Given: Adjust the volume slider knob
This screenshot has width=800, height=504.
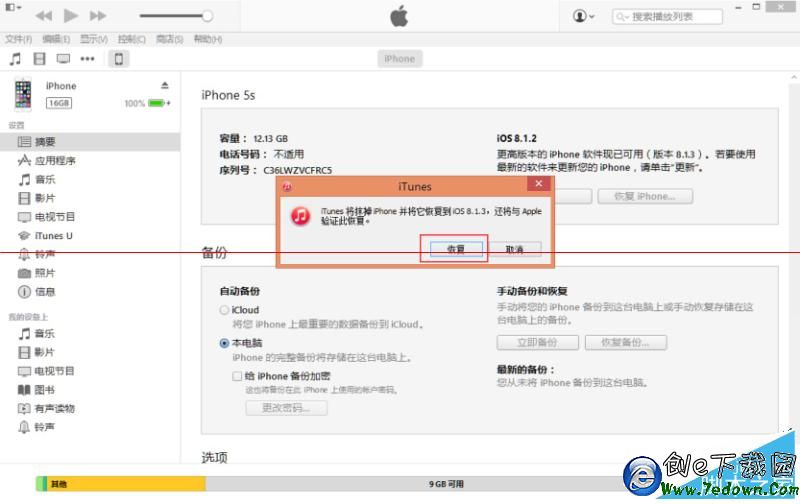Looking at the screenshot, I should [x=207, y=16].
